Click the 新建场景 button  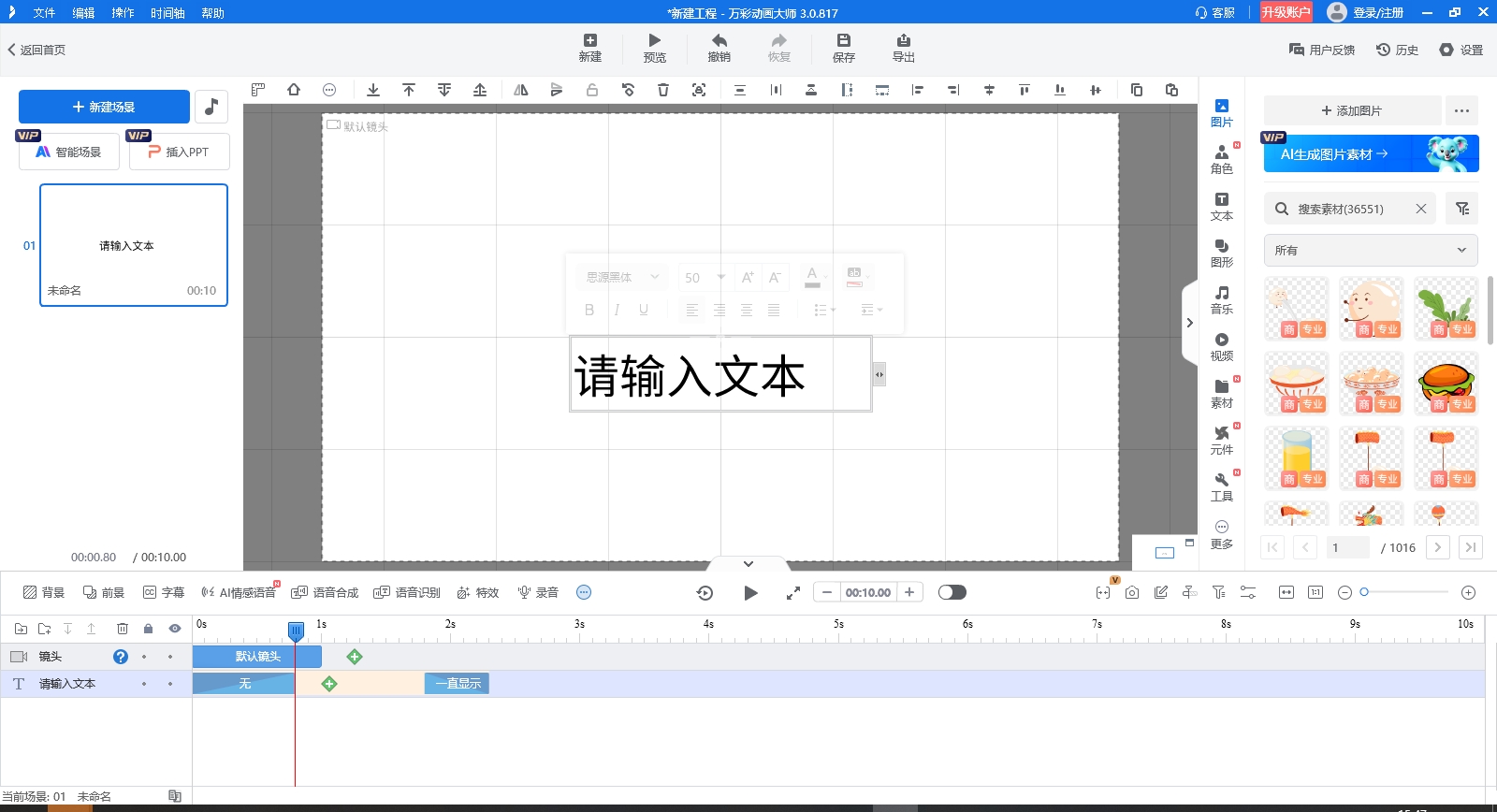pyautogui.click(x=104, y=107)
